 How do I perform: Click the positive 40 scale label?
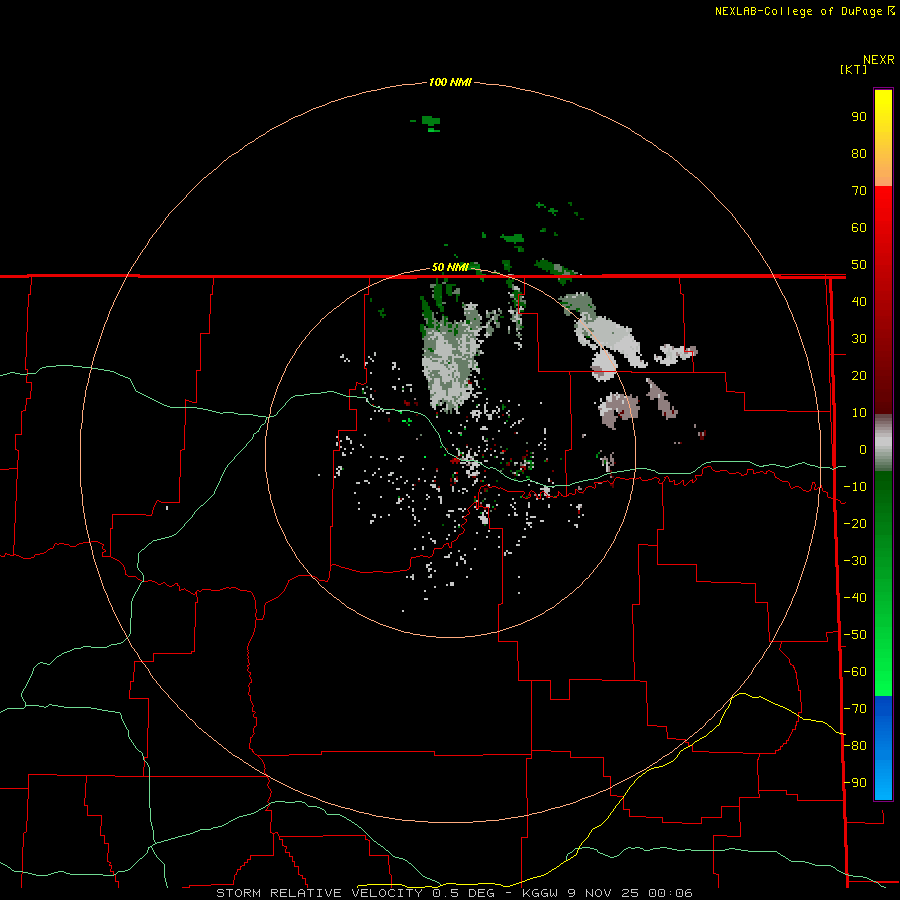point(859,301)
